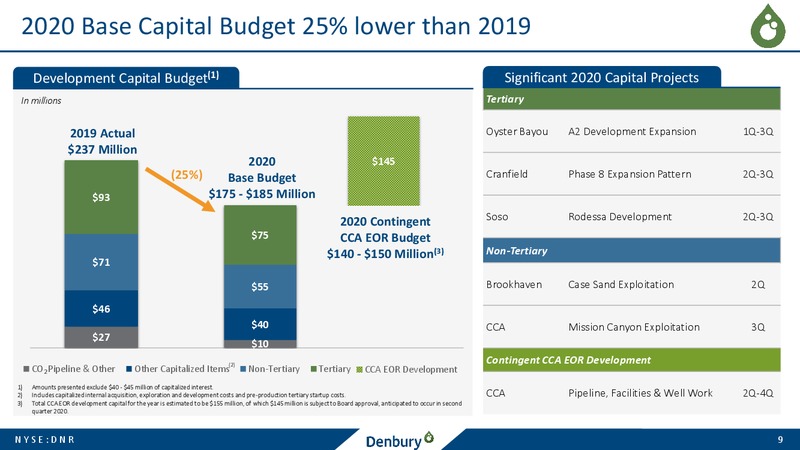
Task: Click the $93 segment of the 2019 bar
Action: pos(101,197)
